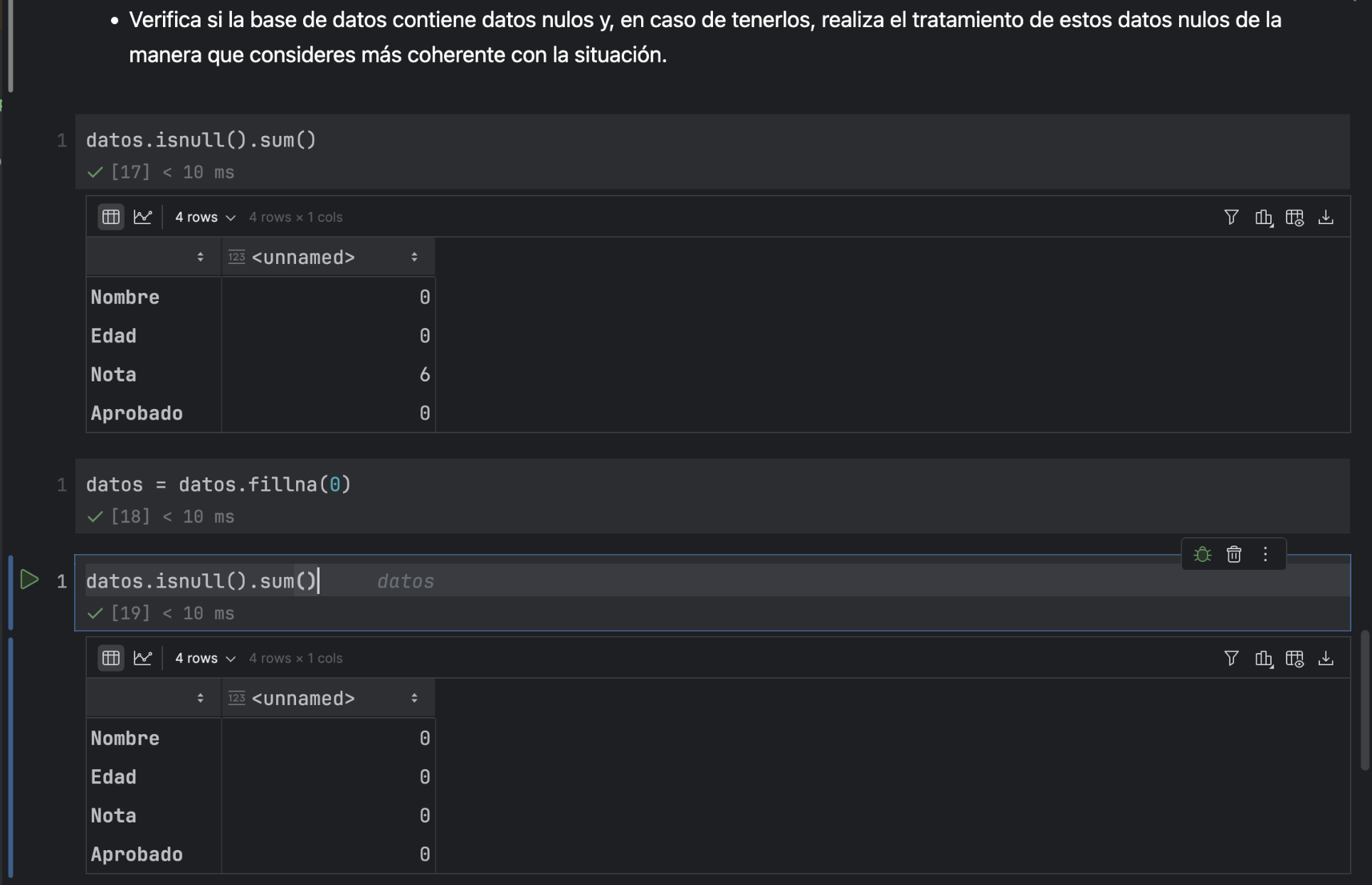Click notebook vertical scrollbar on right edge
Image resolution: width=1372 pixels, height=885 pixels.
(x=1364, y=700)
